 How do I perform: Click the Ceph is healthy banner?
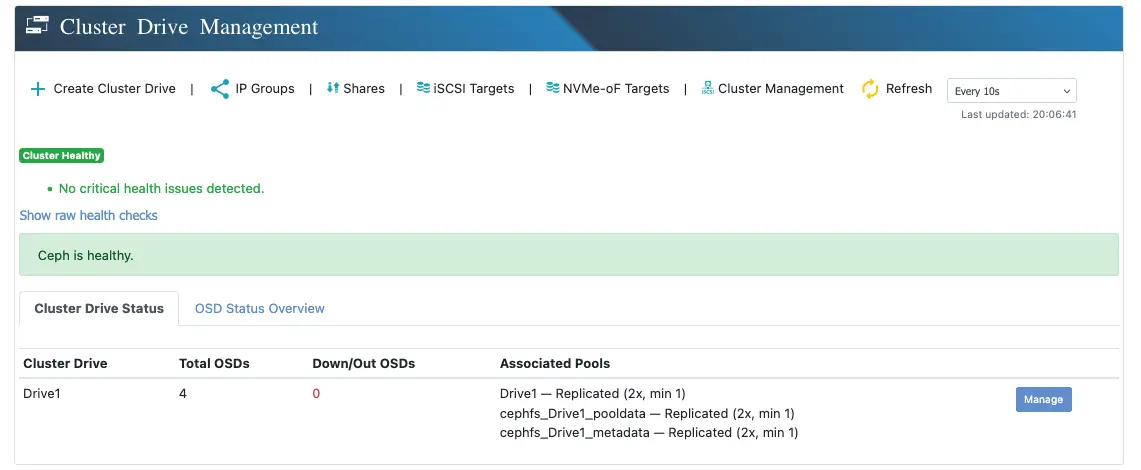(x=568, y=255)
